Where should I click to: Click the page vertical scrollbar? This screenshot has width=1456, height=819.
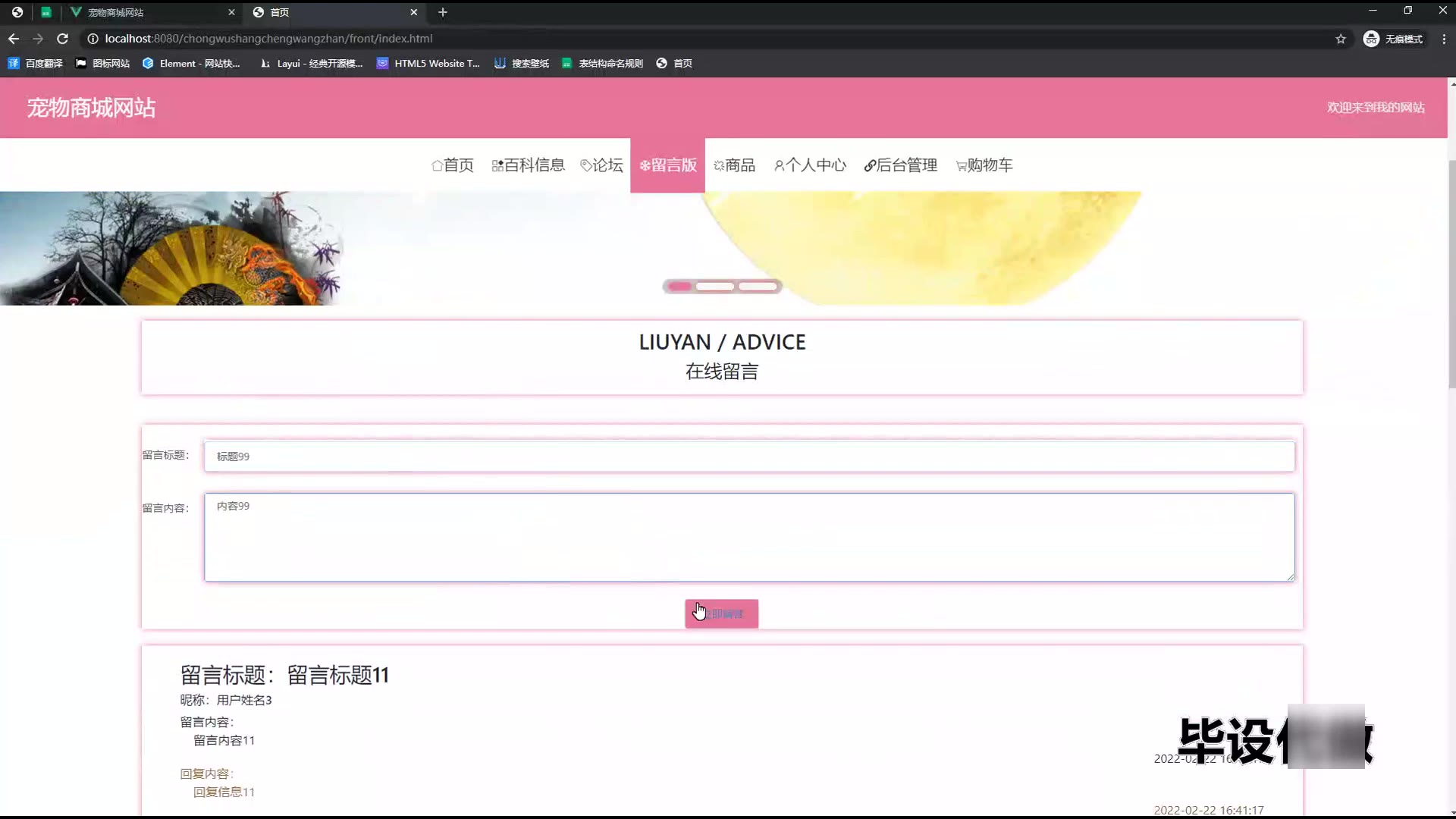point(1451,273)
